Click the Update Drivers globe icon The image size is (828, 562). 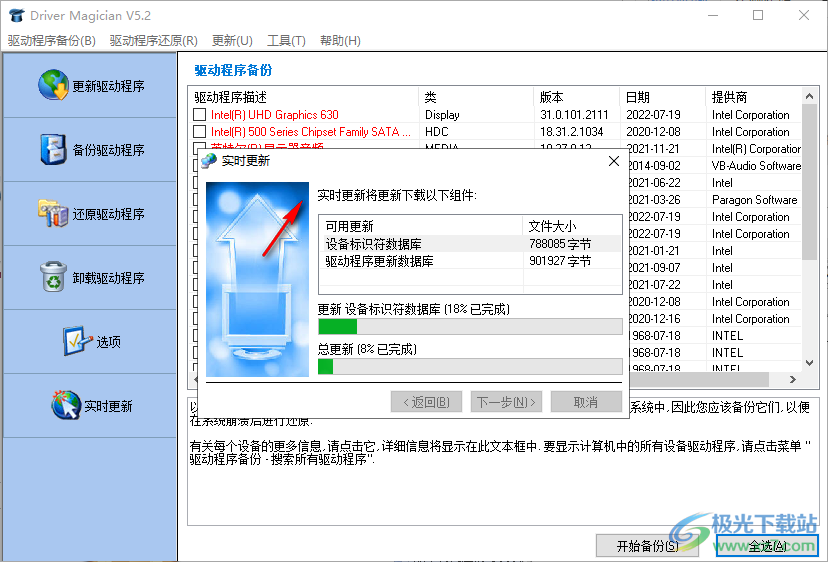pyautogui.click(x=53, y=85)
